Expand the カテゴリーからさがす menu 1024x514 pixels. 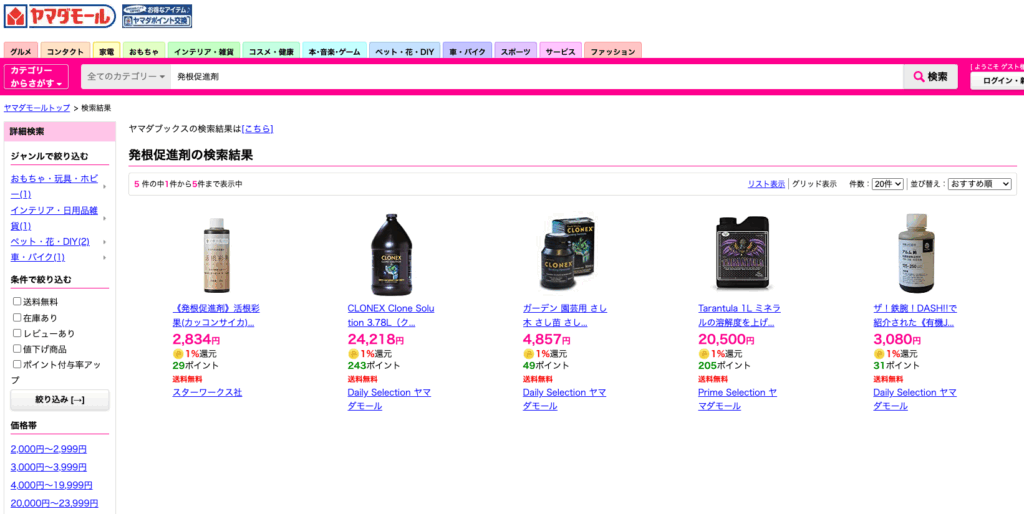(36, 76)
